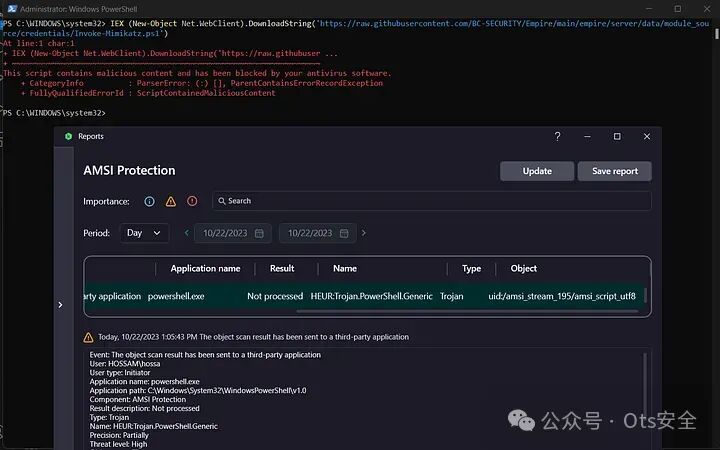
Task: Expand the Reports sidebar chevron
Action: (60, 305)
